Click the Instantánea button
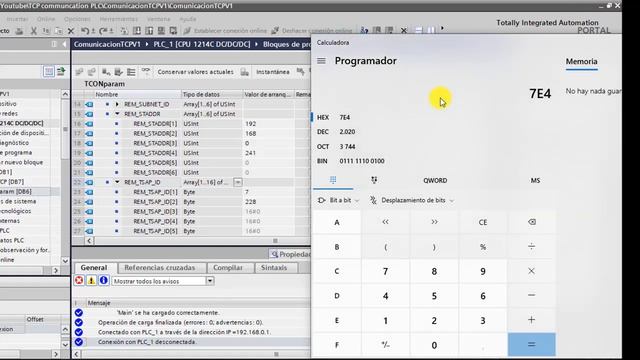Image resolution: width=640 pixels, height=360 pixels. (x=273, y=72)
